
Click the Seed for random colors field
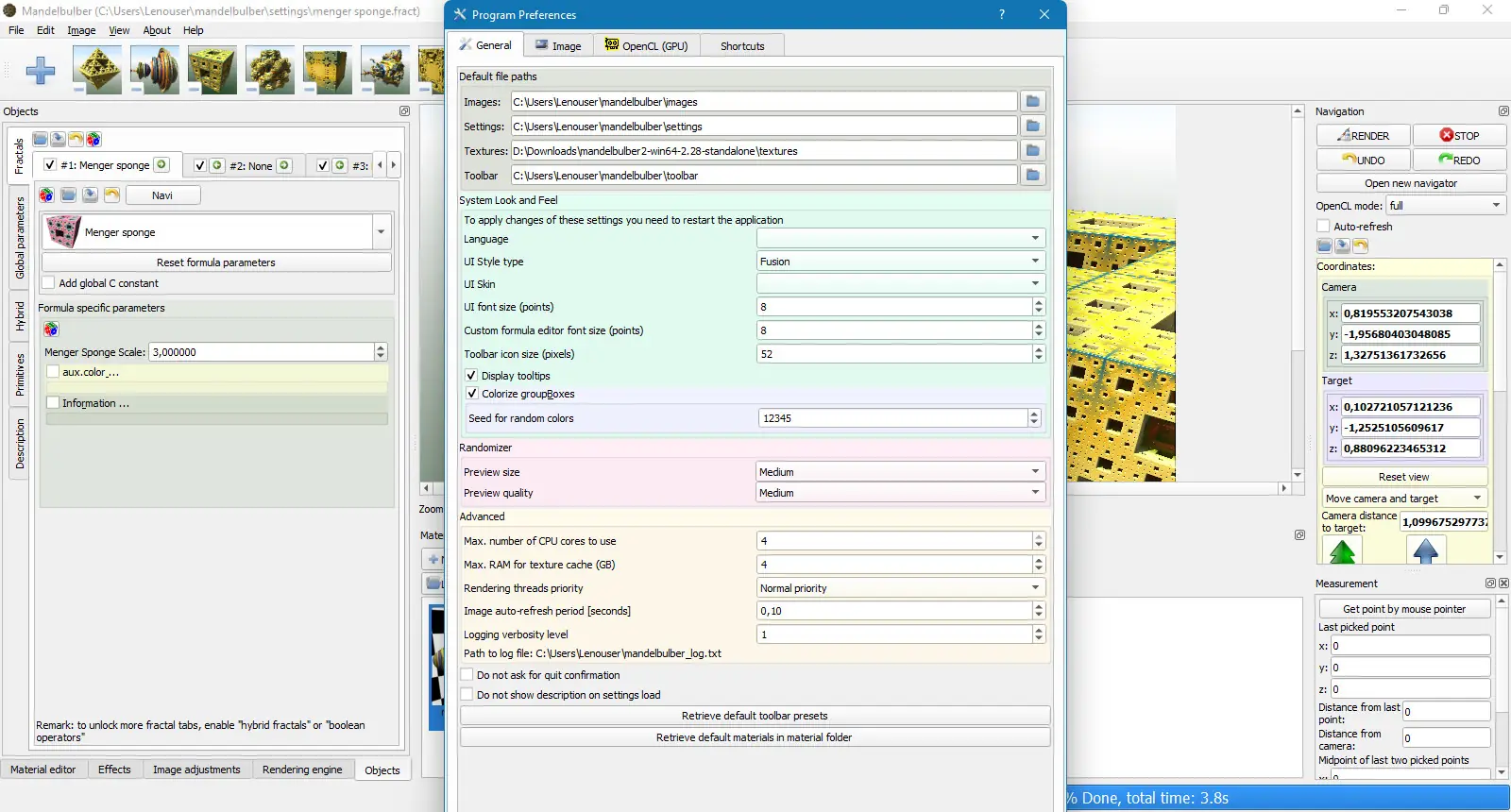pos(891,418)
